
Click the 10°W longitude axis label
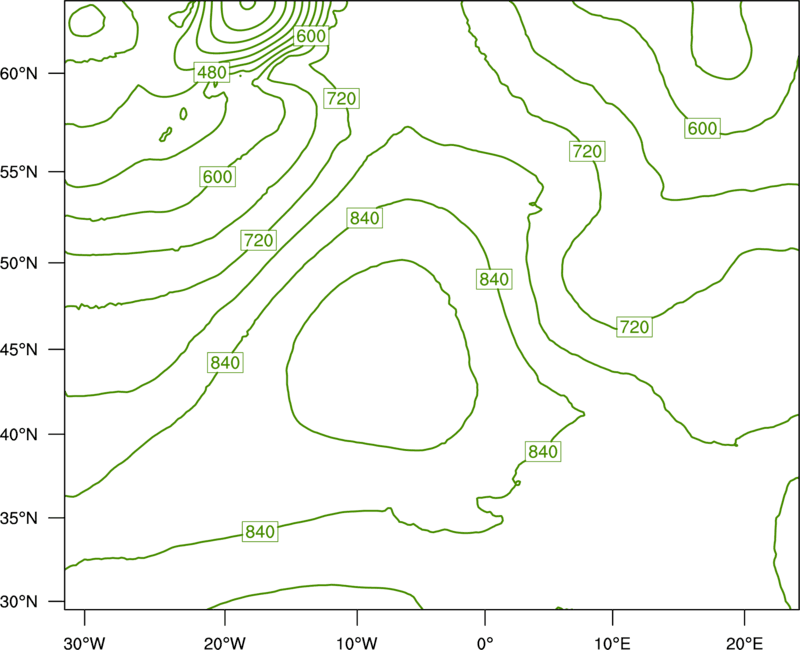[357, 643]
